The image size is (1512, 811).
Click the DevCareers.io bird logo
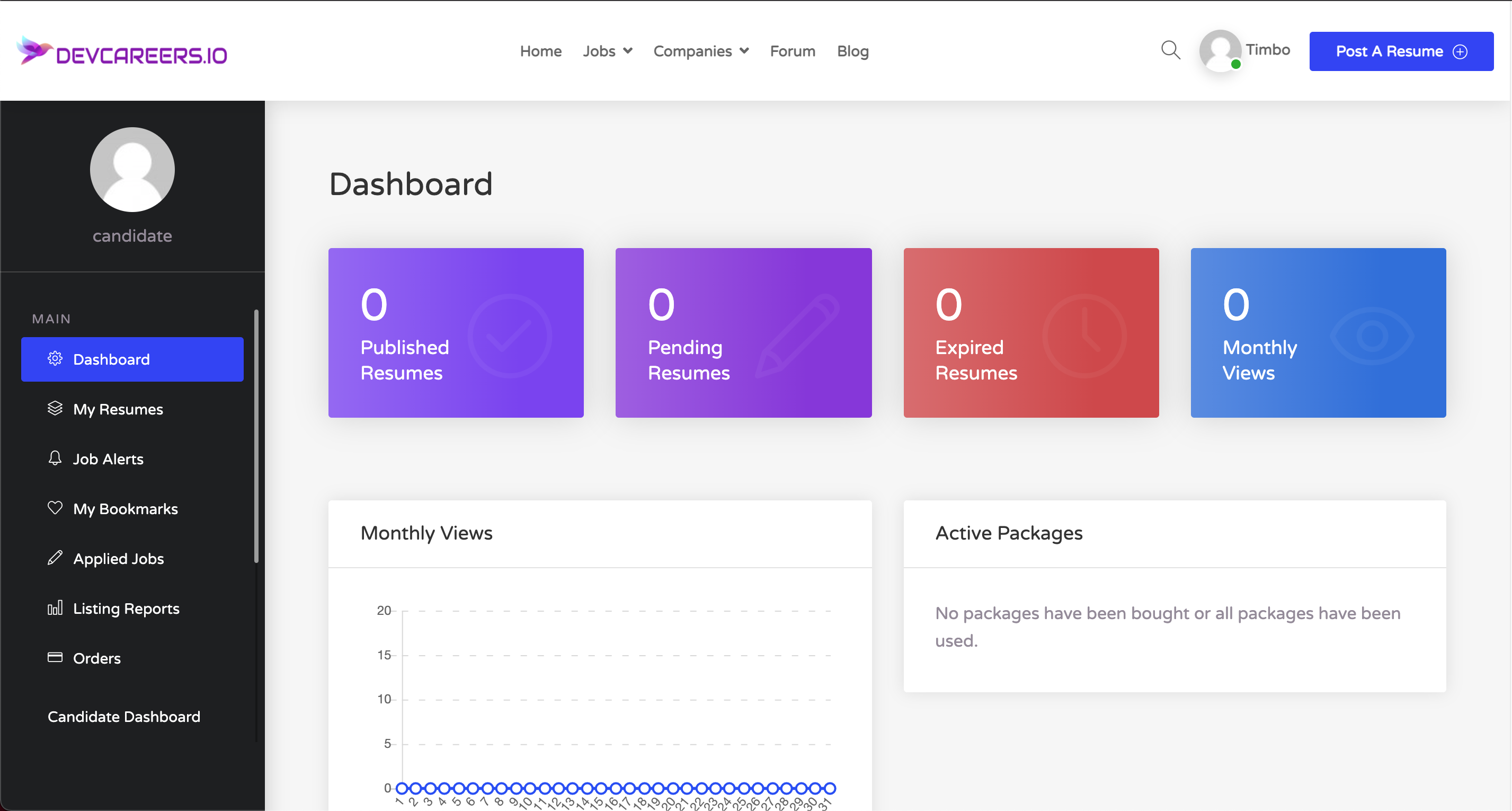click(34, 50)
